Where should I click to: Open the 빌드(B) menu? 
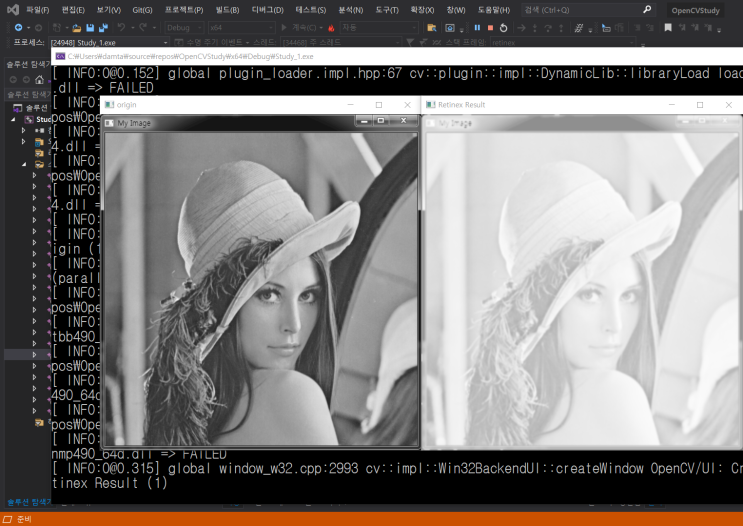tap(227, 10)
